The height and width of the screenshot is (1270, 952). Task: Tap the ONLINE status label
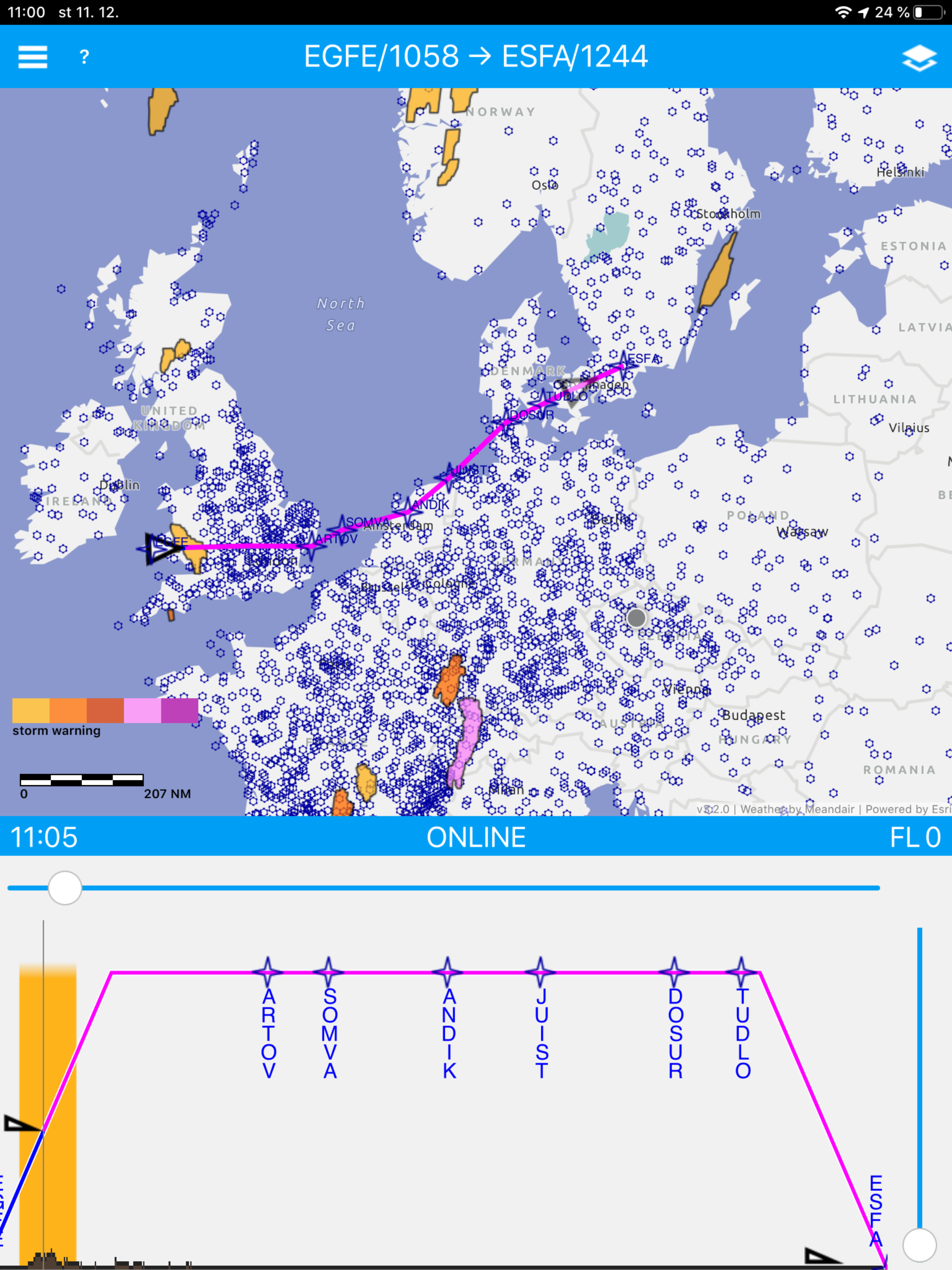(476, 837)
